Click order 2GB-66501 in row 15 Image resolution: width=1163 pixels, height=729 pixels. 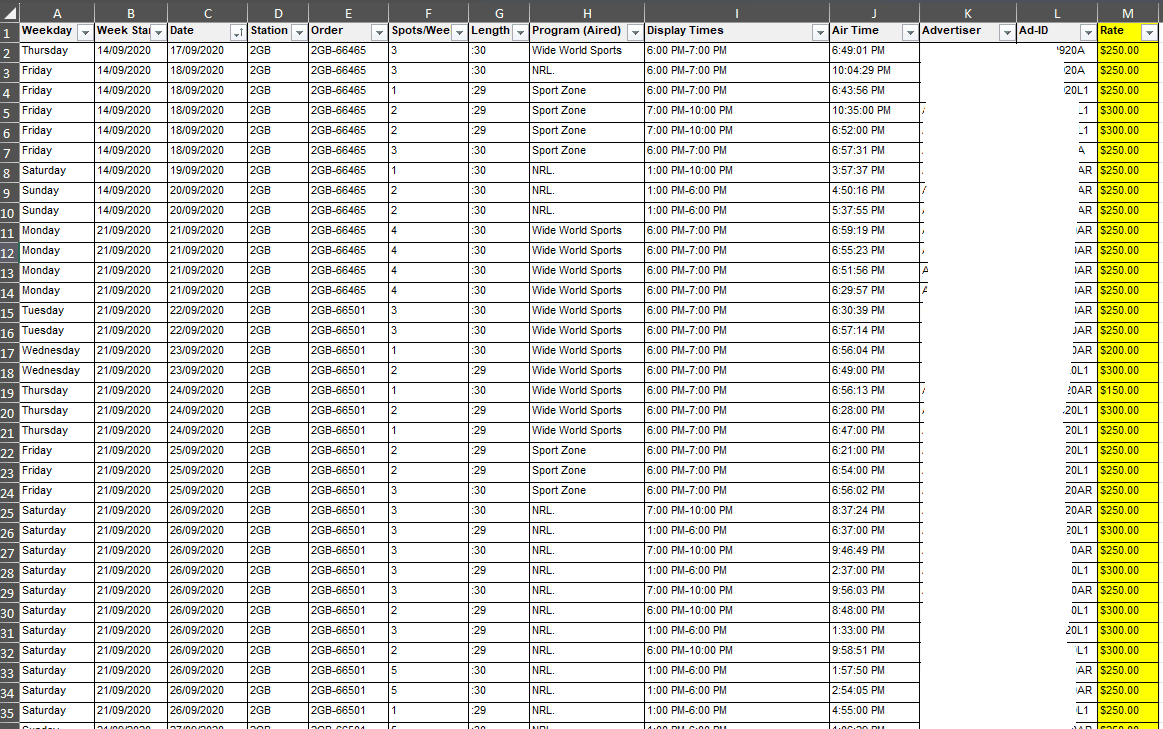pyautogui.click(x=338, y=311)
